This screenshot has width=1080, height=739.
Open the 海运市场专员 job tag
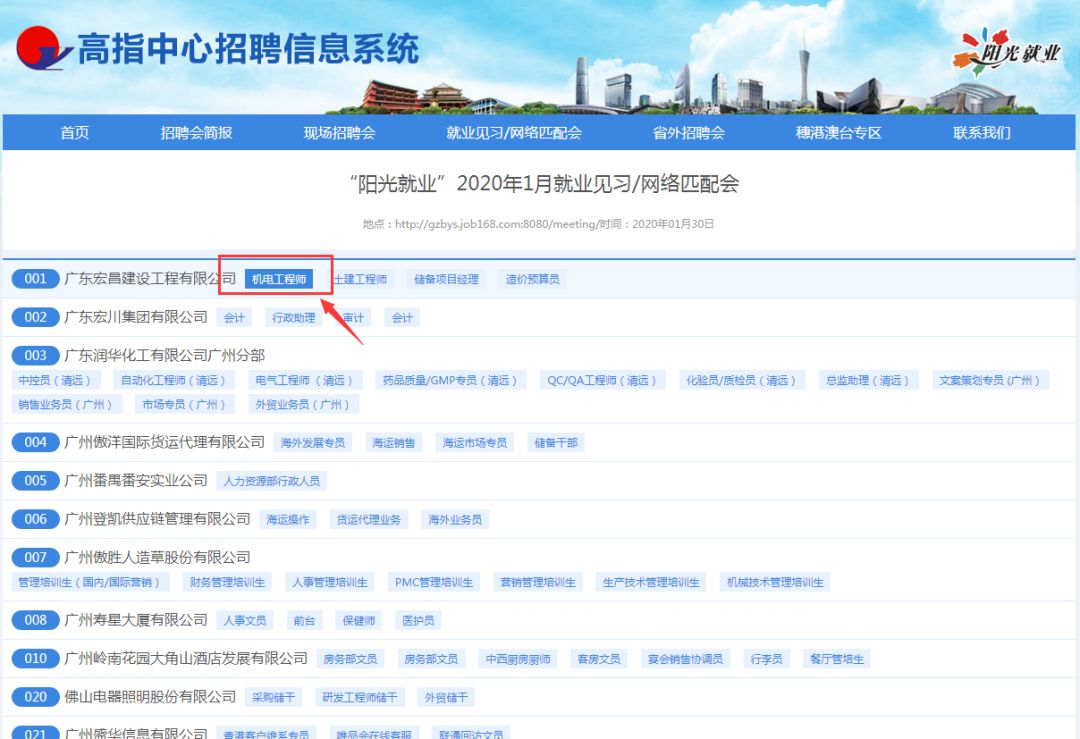475,443
